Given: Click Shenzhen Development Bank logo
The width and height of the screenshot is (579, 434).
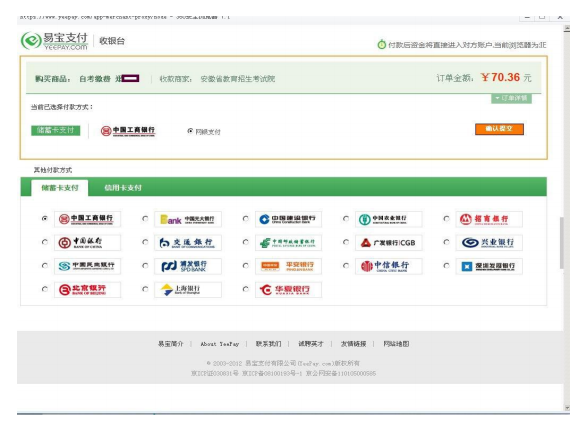Looking at the screenshot, I should 489,266.
